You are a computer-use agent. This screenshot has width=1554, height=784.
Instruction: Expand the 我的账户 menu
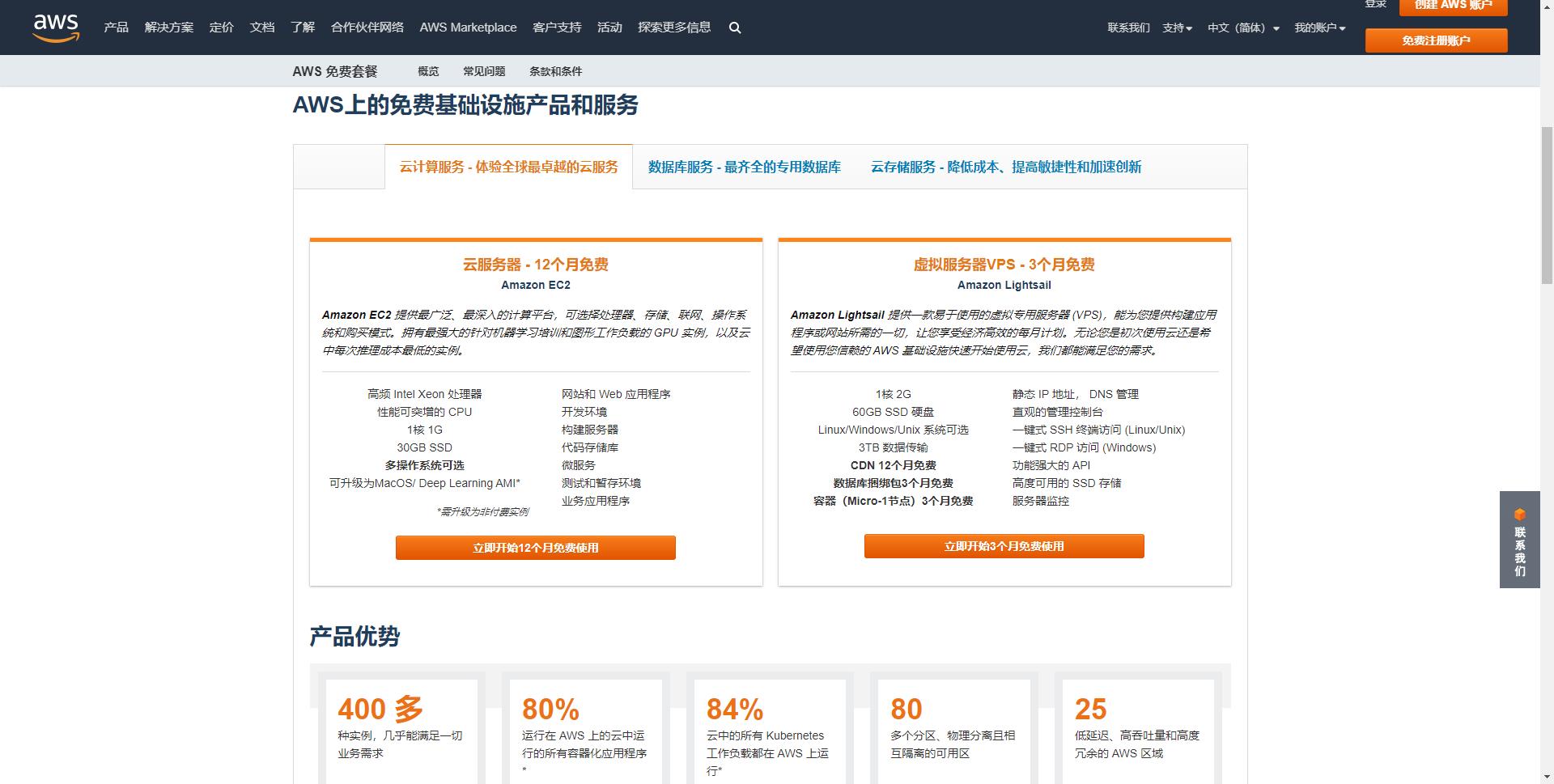coord(1319,28)
